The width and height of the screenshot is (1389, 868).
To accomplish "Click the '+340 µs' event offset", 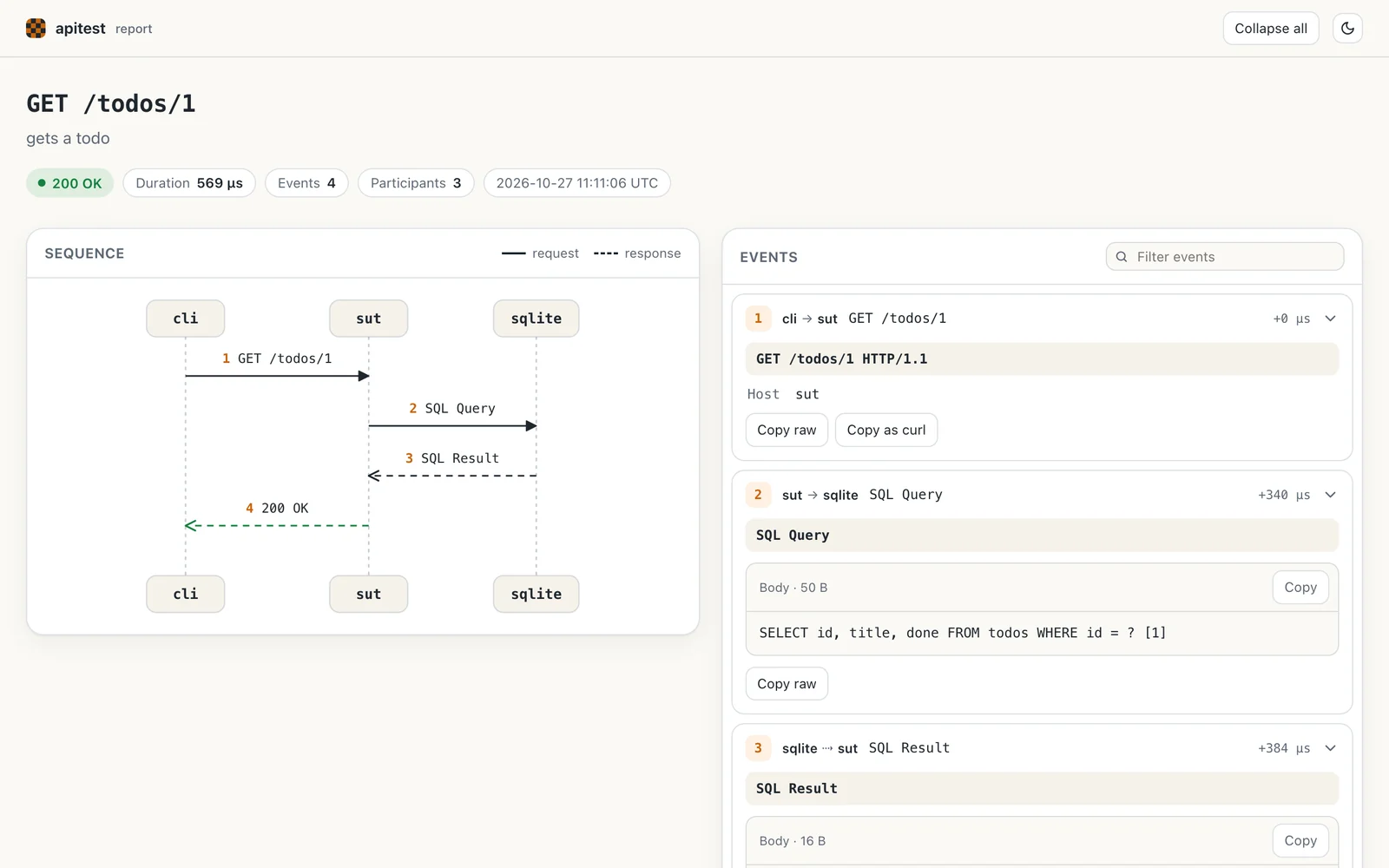I will tap(1284, 495).
